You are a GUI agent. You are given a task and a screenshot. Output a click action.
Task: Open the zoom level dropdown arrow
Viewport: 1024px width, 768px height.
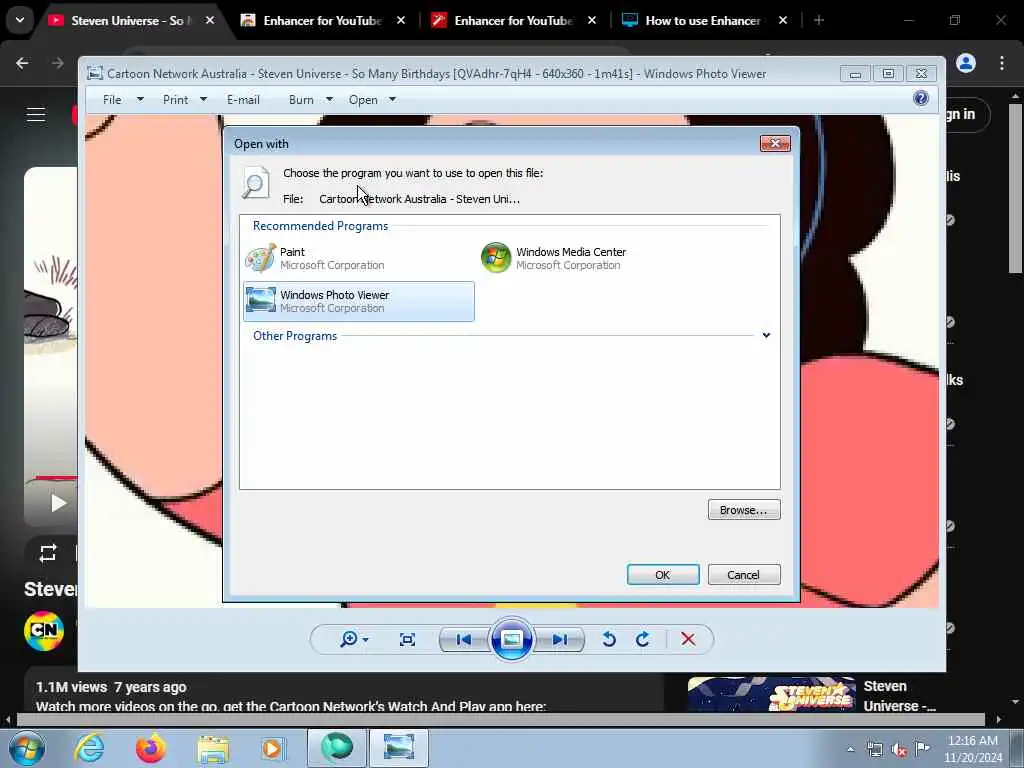(366, 640)
